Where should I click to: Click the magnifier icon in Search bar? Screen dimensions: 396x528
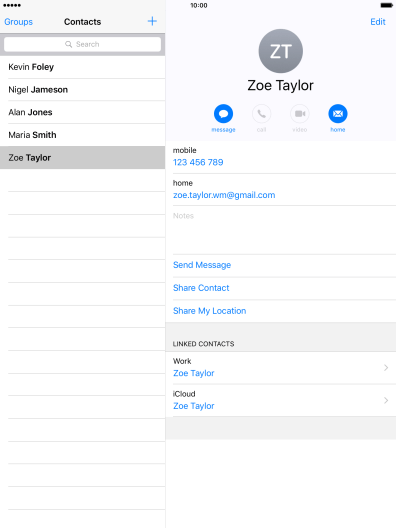click(x=68, y=44)
